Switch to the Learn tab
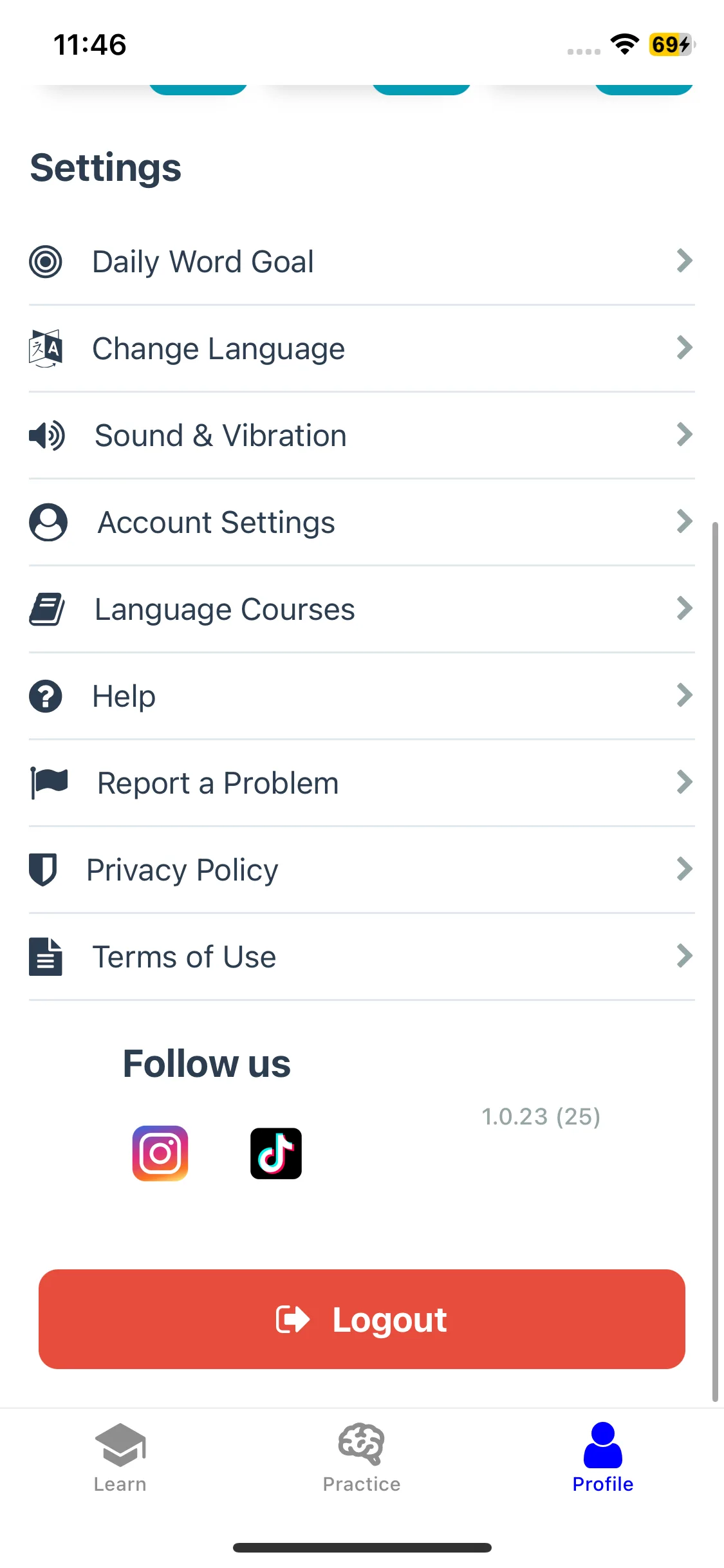The height and width of the screenshot is (1568, 724). [x=120, y=1457]
